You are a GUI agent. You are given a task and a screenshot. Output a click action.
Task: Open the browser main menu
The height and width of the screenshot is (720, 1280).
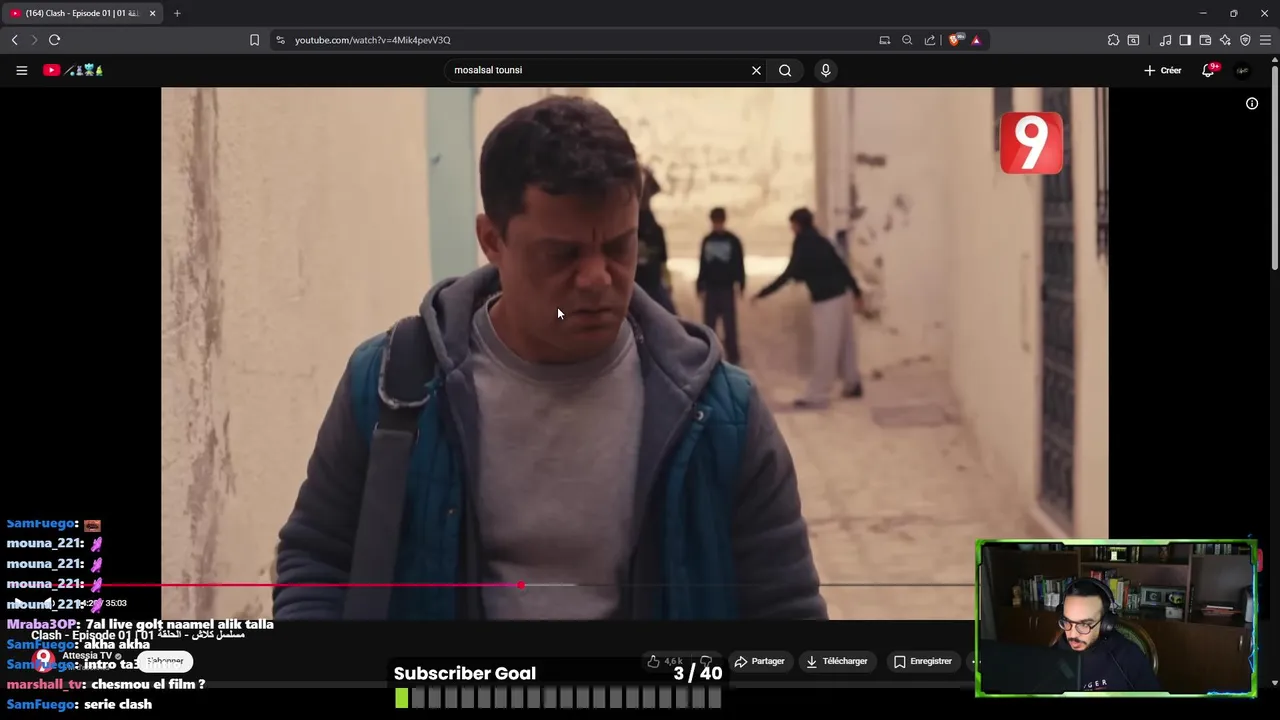point(1265,40)
